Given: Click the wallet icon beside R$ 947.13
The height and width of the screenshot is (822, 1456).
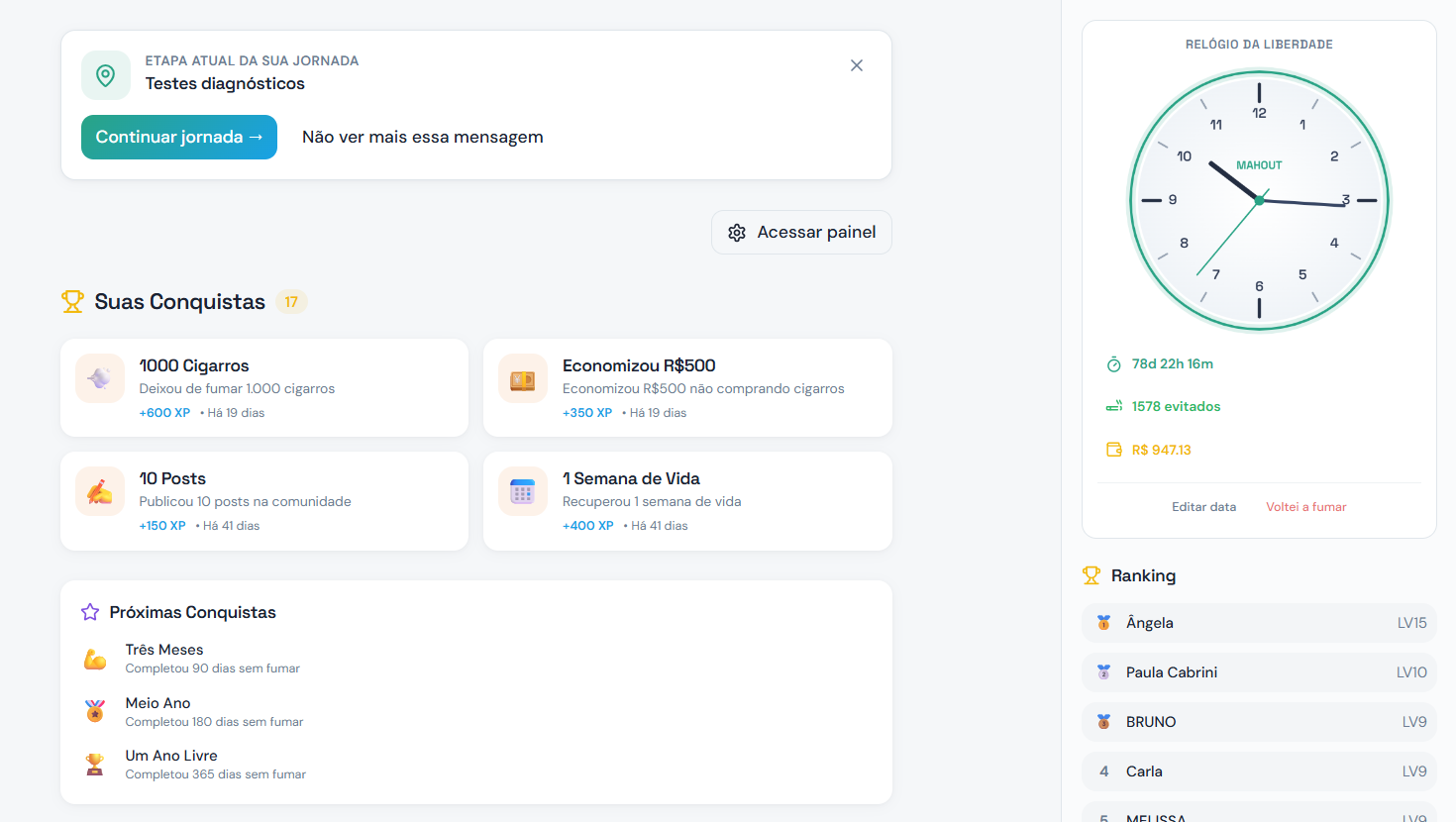Looking at the screenshot, I should tap(1114, 450).
